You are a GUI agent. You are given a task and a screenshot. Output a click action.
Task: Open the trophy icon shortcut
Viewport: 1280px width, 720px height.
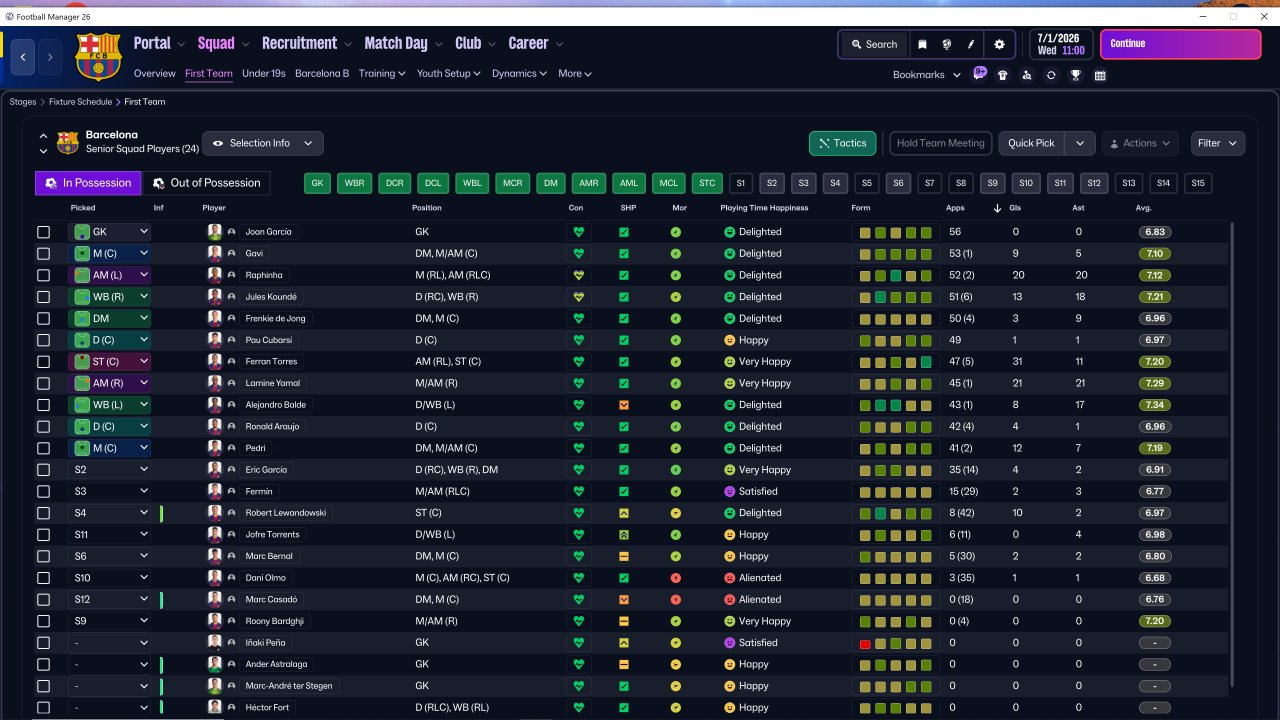click(1076, 75)
